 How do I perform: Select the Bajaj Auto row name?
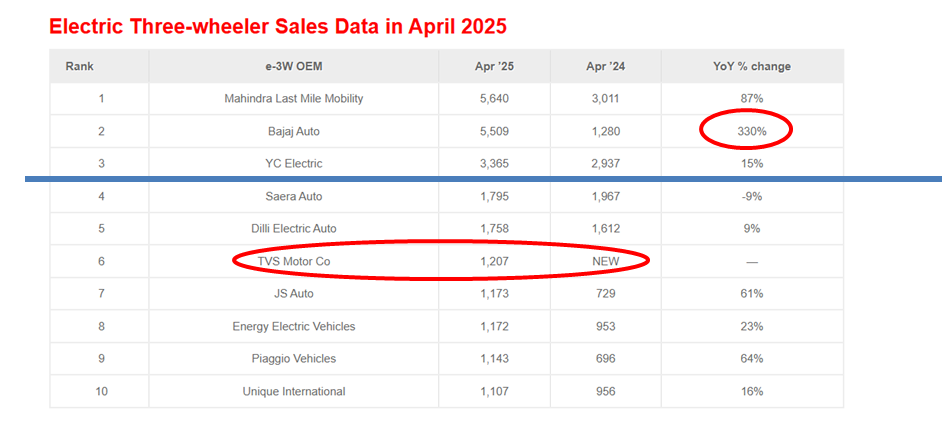tap(293, 131)
